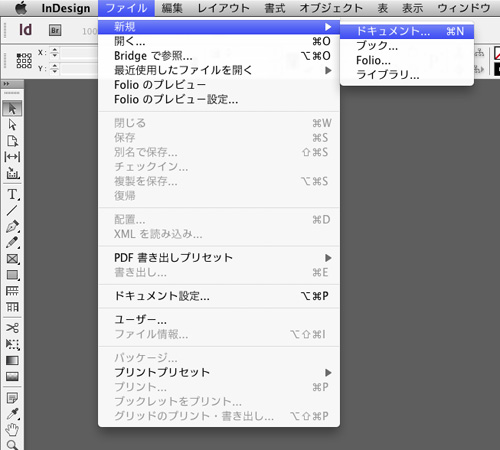Open the 書式 menu
Screen dimensions: 500x450
tap(275, 8)
